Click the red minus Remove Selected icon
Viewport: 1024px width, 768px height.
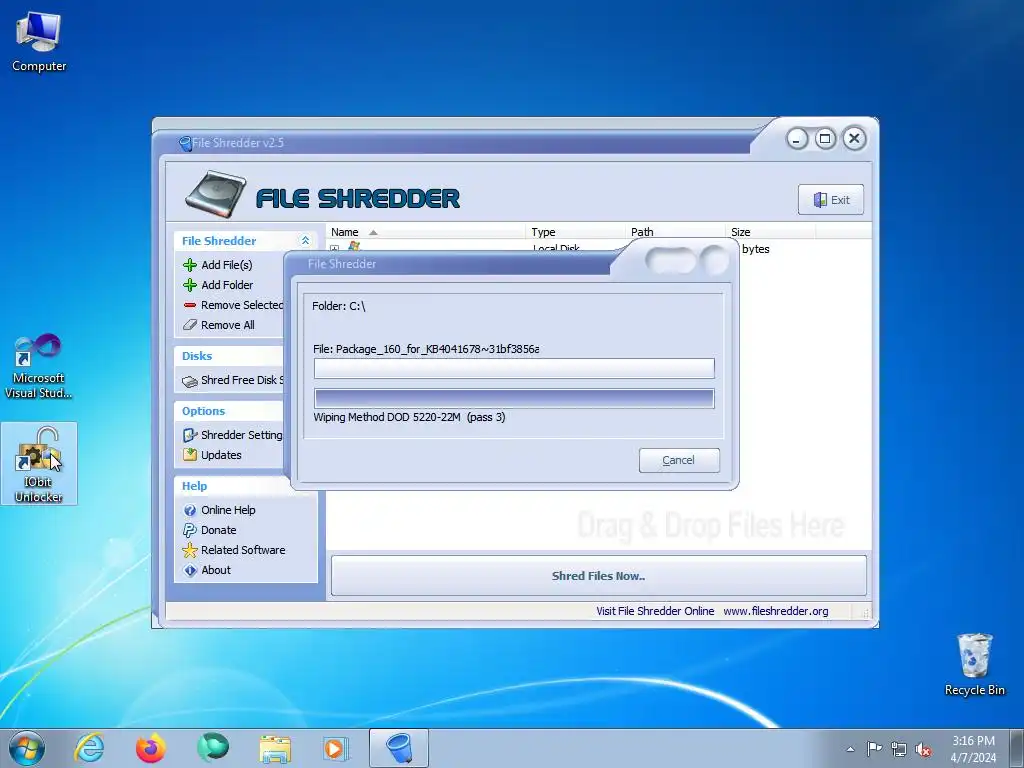(190, 305)
